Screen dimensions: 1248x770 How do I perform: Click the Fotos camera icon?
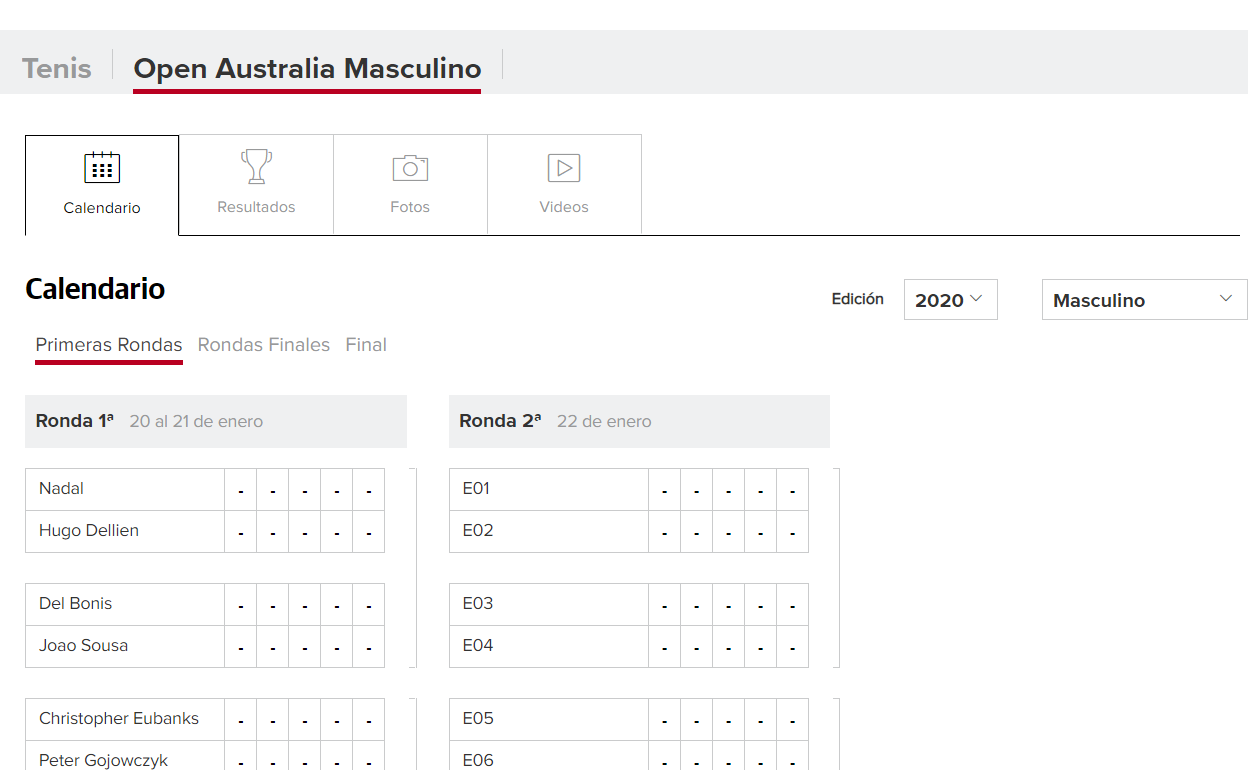tap(410, 168)
